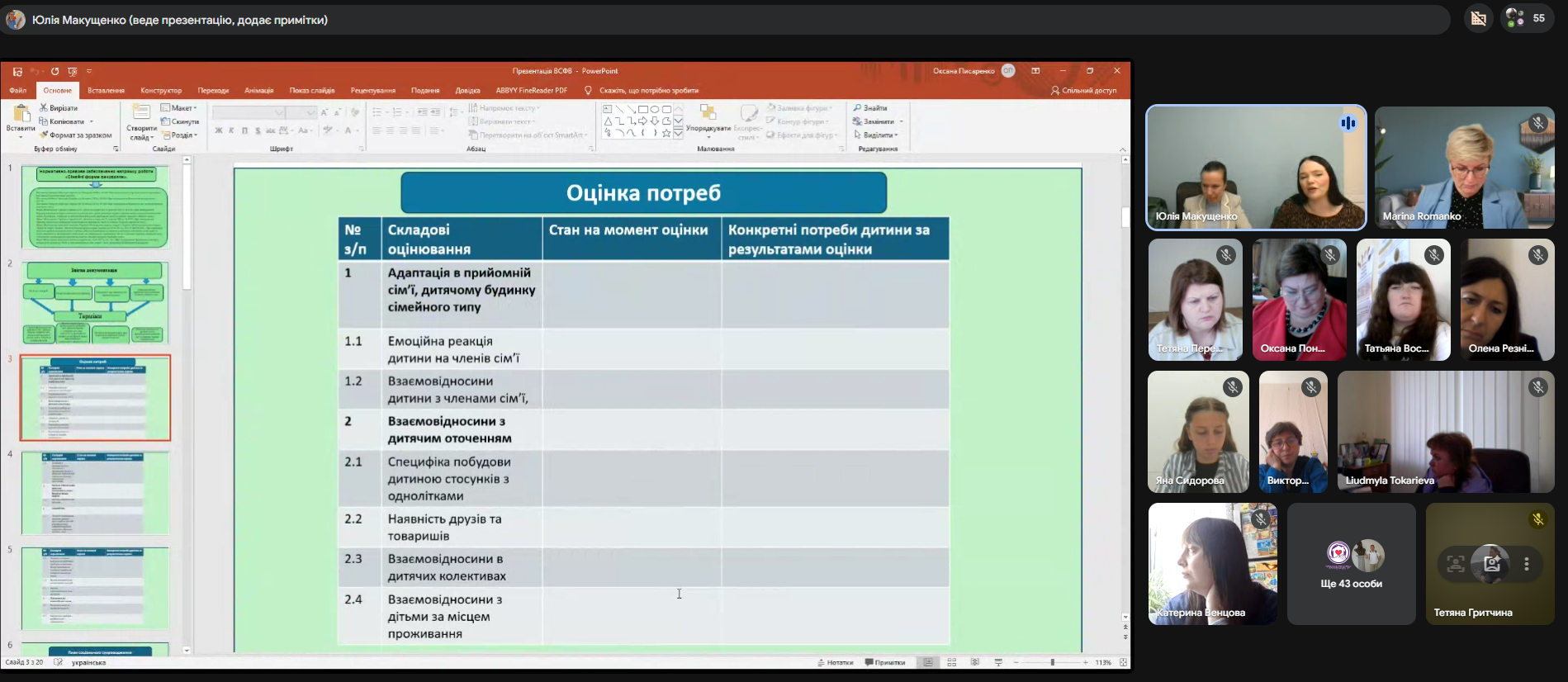The height and width of the screenshot is (682, 1568).
Task: Toggle strikethrough (abc) formatting
Action: click(272, 130)
